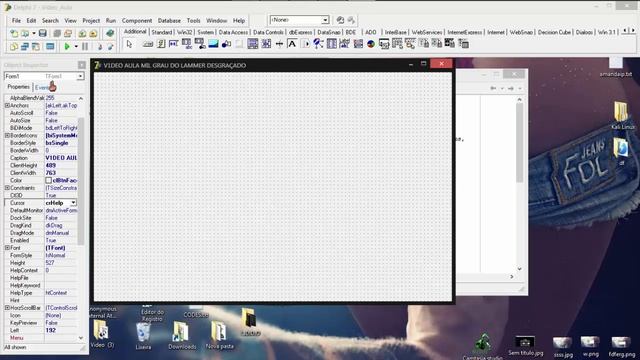Click the New Form toolbar icon
Screen dimensions: 640x360
(x=50, y=47)
